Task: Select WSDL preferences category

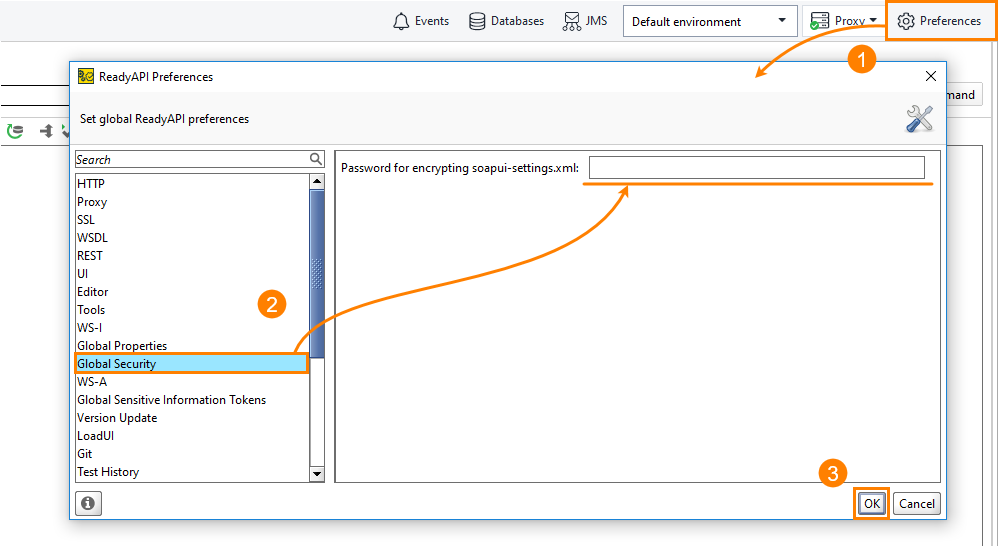Action: tap(192, 238)
